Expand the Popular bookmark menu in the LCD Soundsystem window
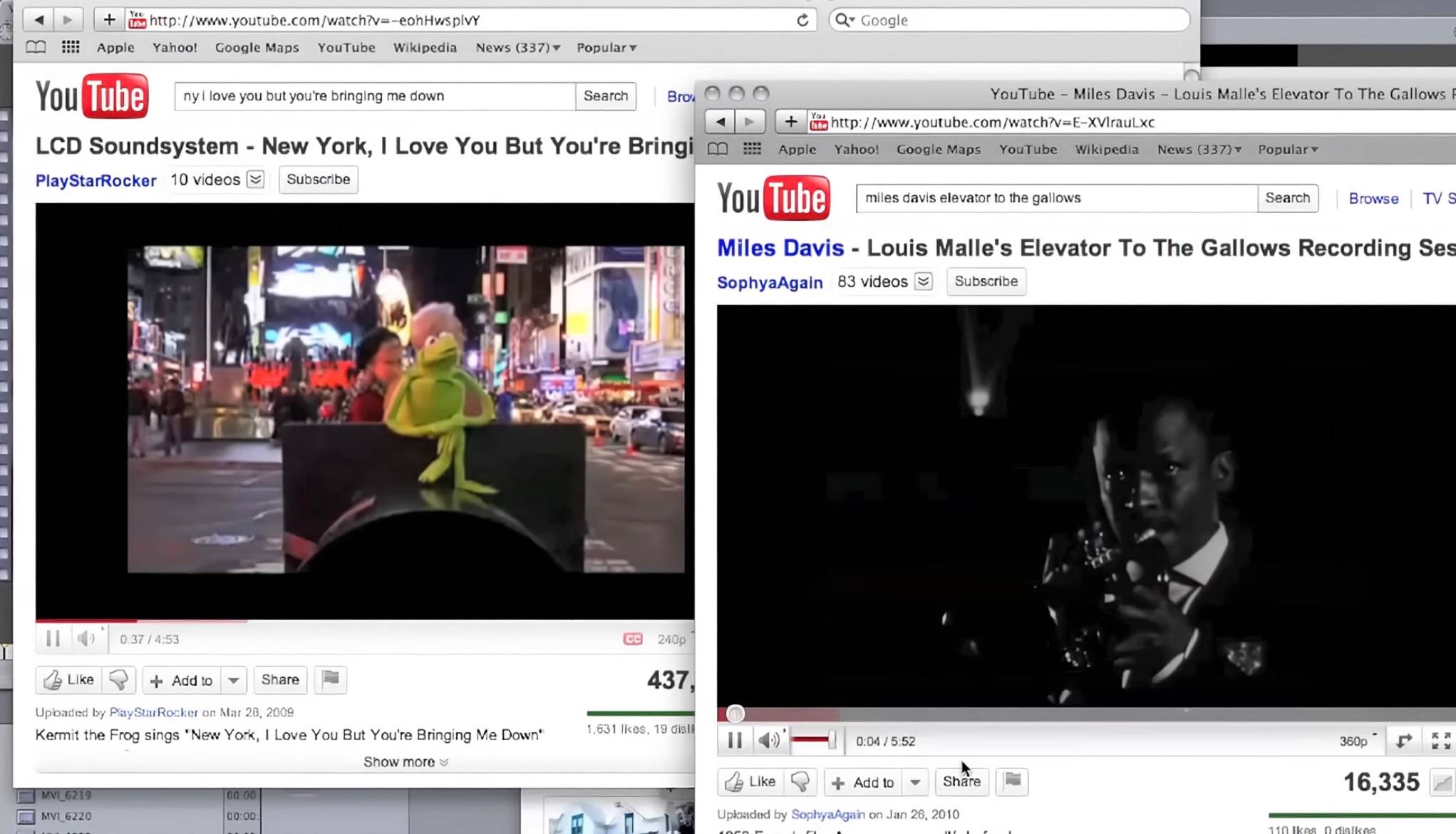 click(606, 47)
